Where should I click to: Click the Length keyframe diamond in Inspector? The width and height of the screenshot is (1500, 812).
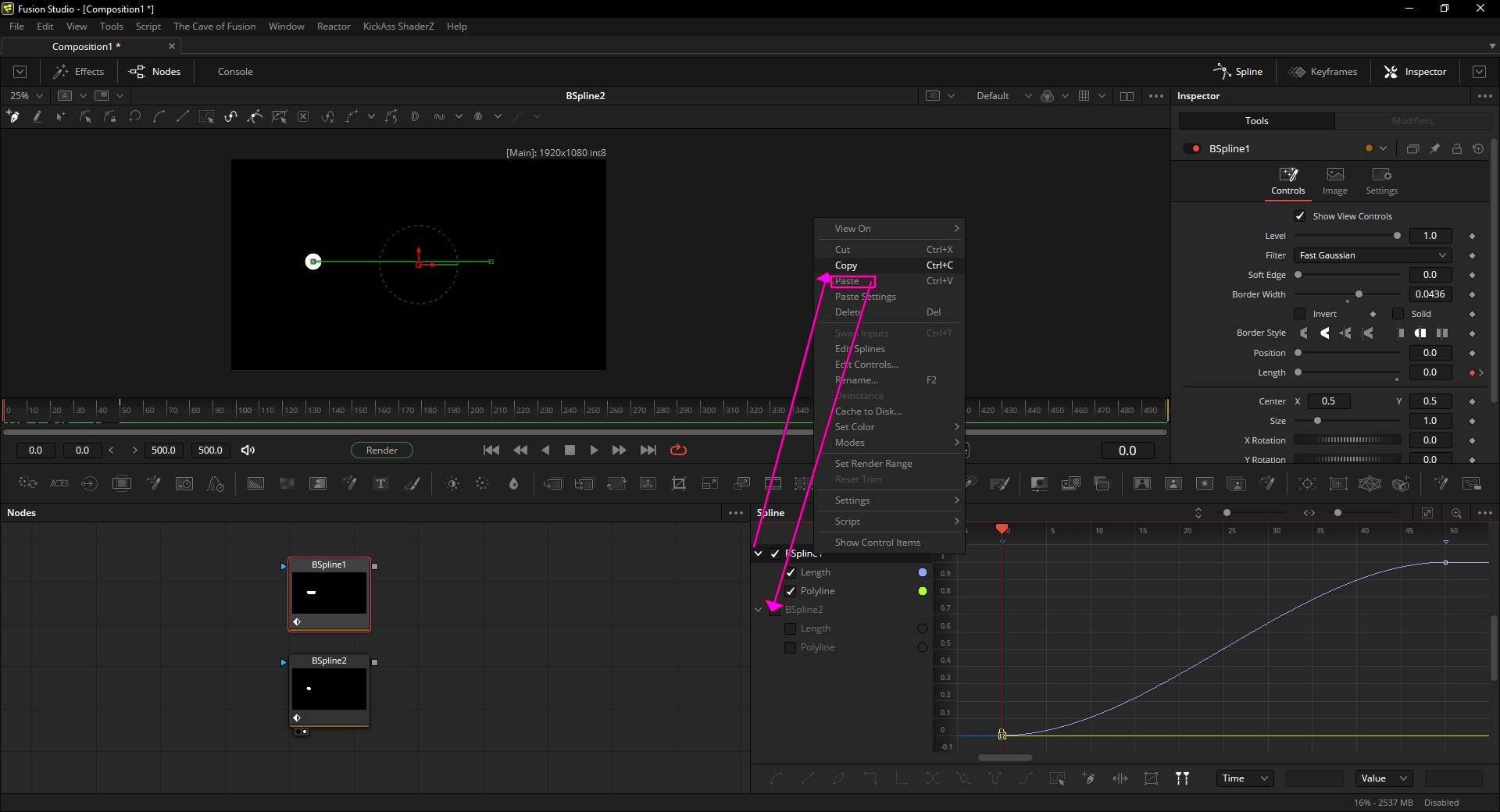tap(1472, 373)
